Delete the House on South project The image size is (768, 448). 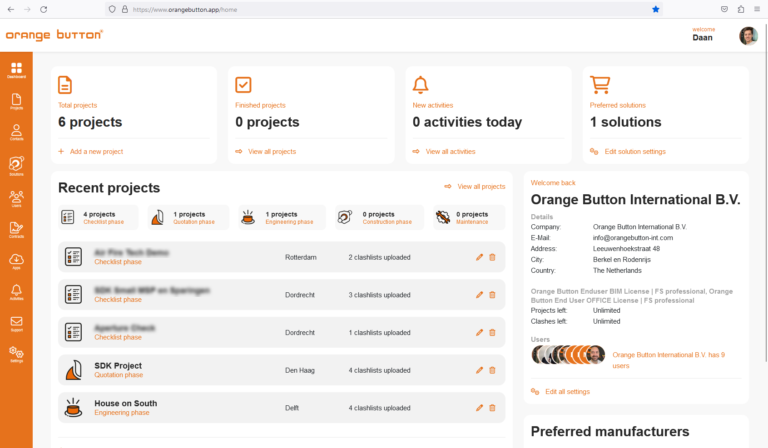(492, 408)
